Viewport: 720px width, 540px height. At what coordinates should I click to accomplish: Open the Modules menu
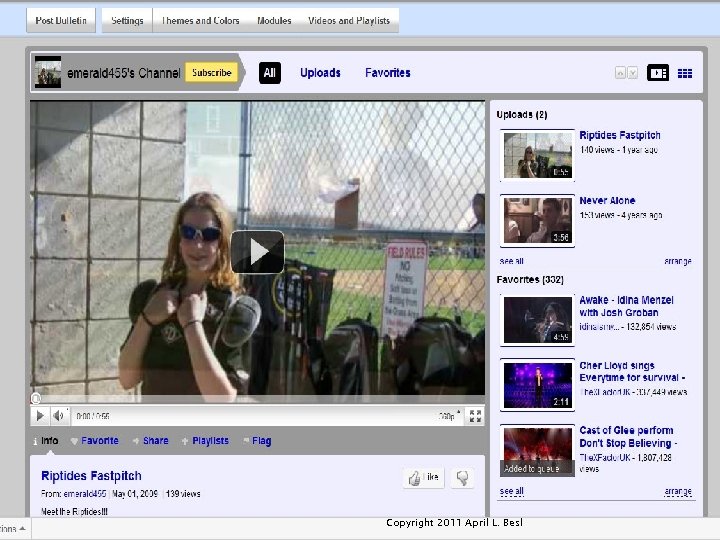pyautogui.click(x=274, y=21)
